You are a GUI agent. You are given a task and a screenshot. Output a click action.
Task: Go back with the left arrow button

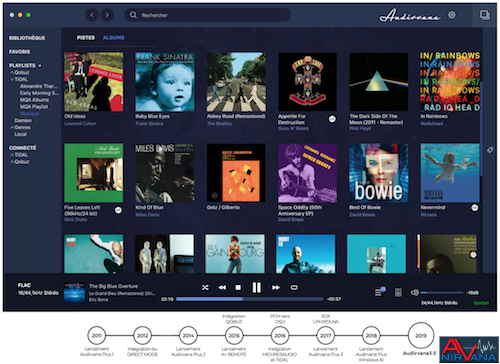click(92, 15)
